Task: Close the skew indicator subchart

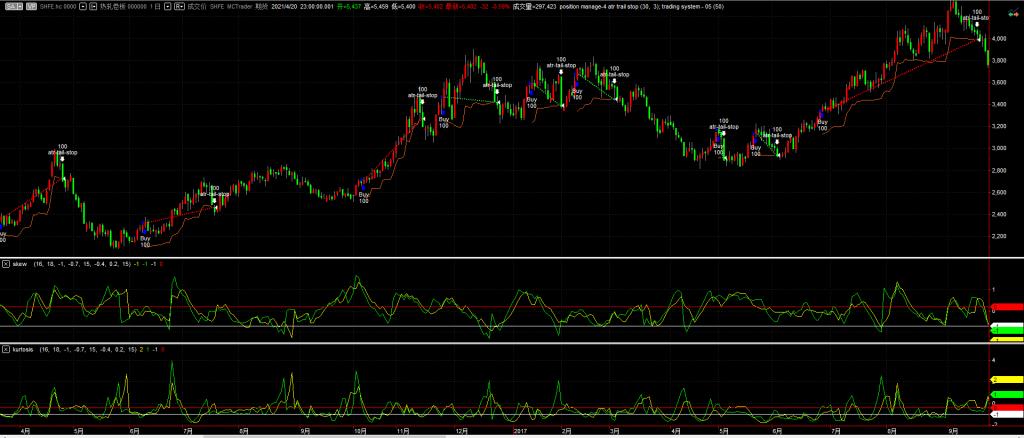Action: click(x=6, y=264)
